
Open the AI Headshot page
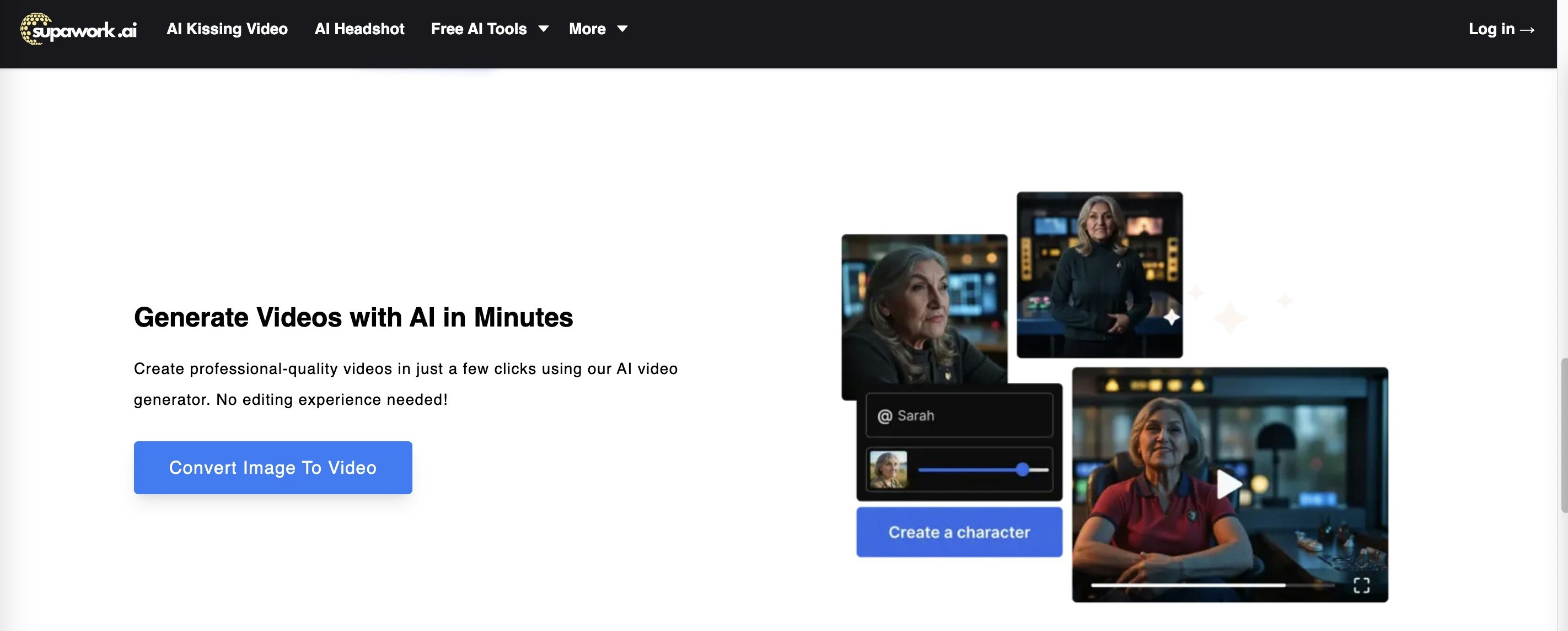[x=359, y=29]
